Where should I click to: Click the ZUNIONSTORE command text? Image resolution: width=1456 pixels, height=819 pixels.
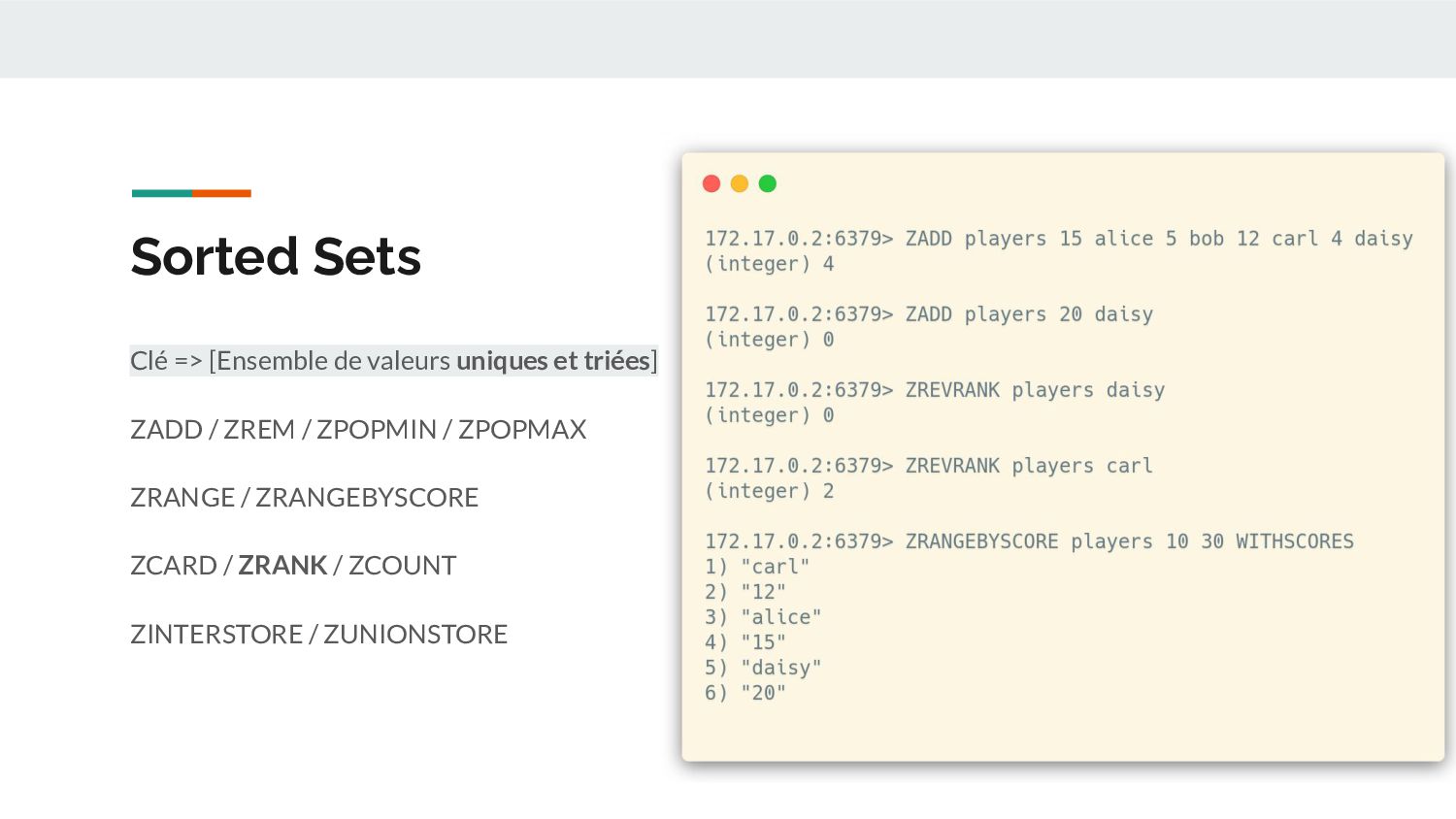tap(415, 634)
